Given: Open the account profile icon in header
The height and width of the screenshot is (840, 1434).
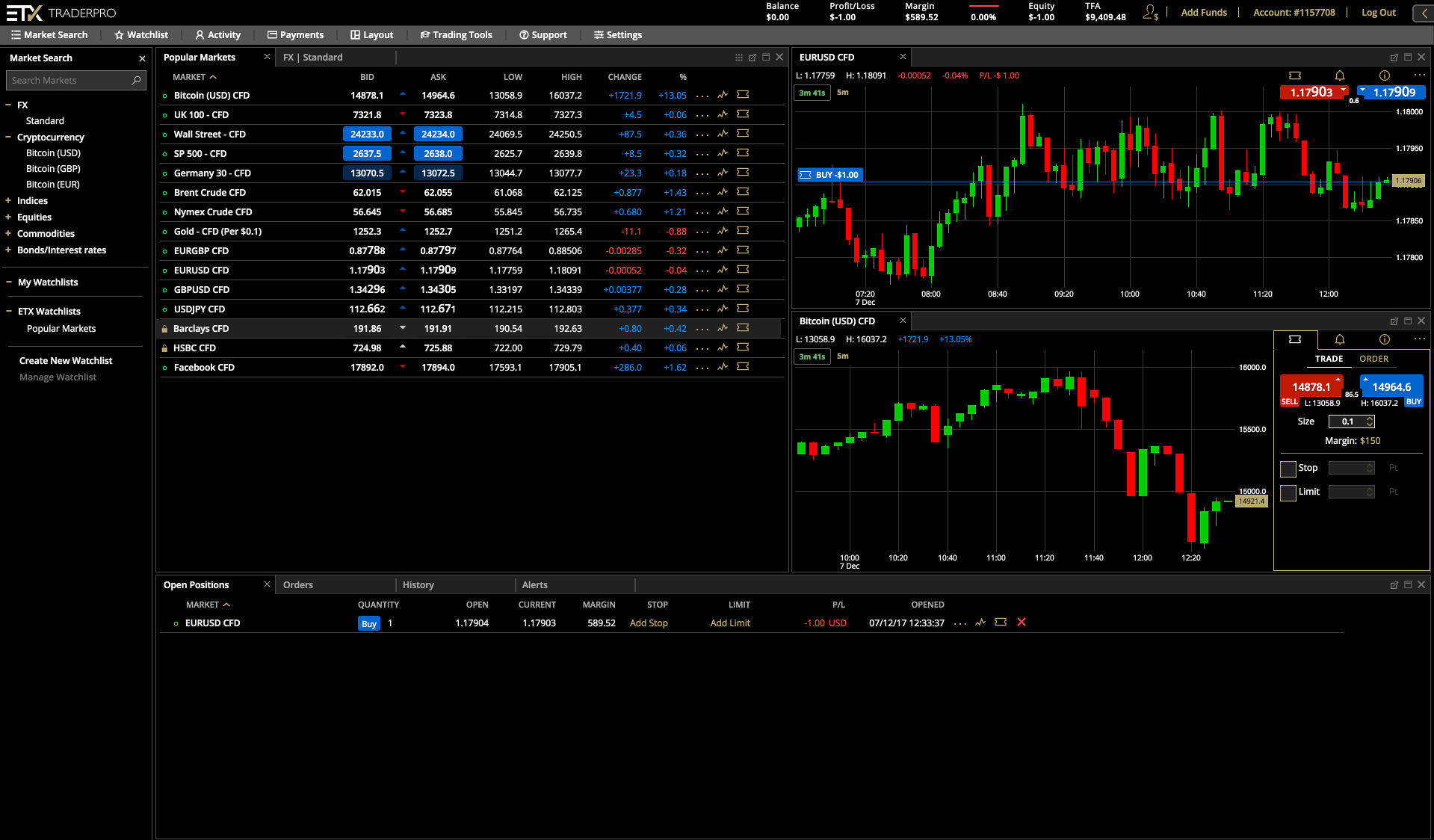Looking at the screenshot, I should pyautogui.click(x=1150, y=13).
